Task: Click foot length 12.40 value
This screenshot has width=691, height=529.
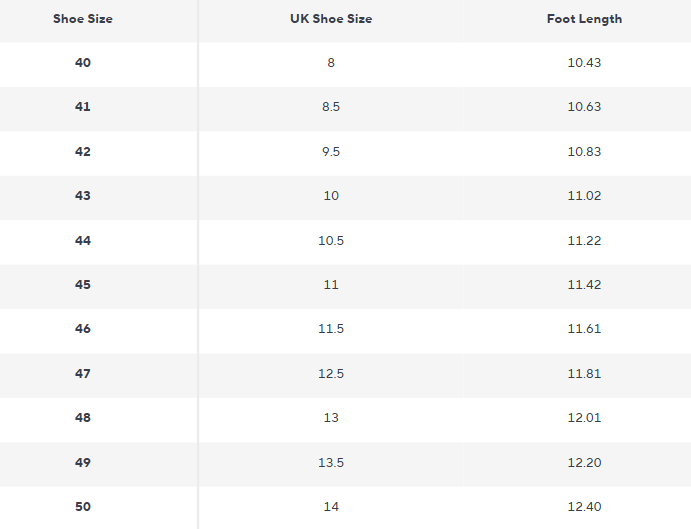Action: (x=584, y=507)
